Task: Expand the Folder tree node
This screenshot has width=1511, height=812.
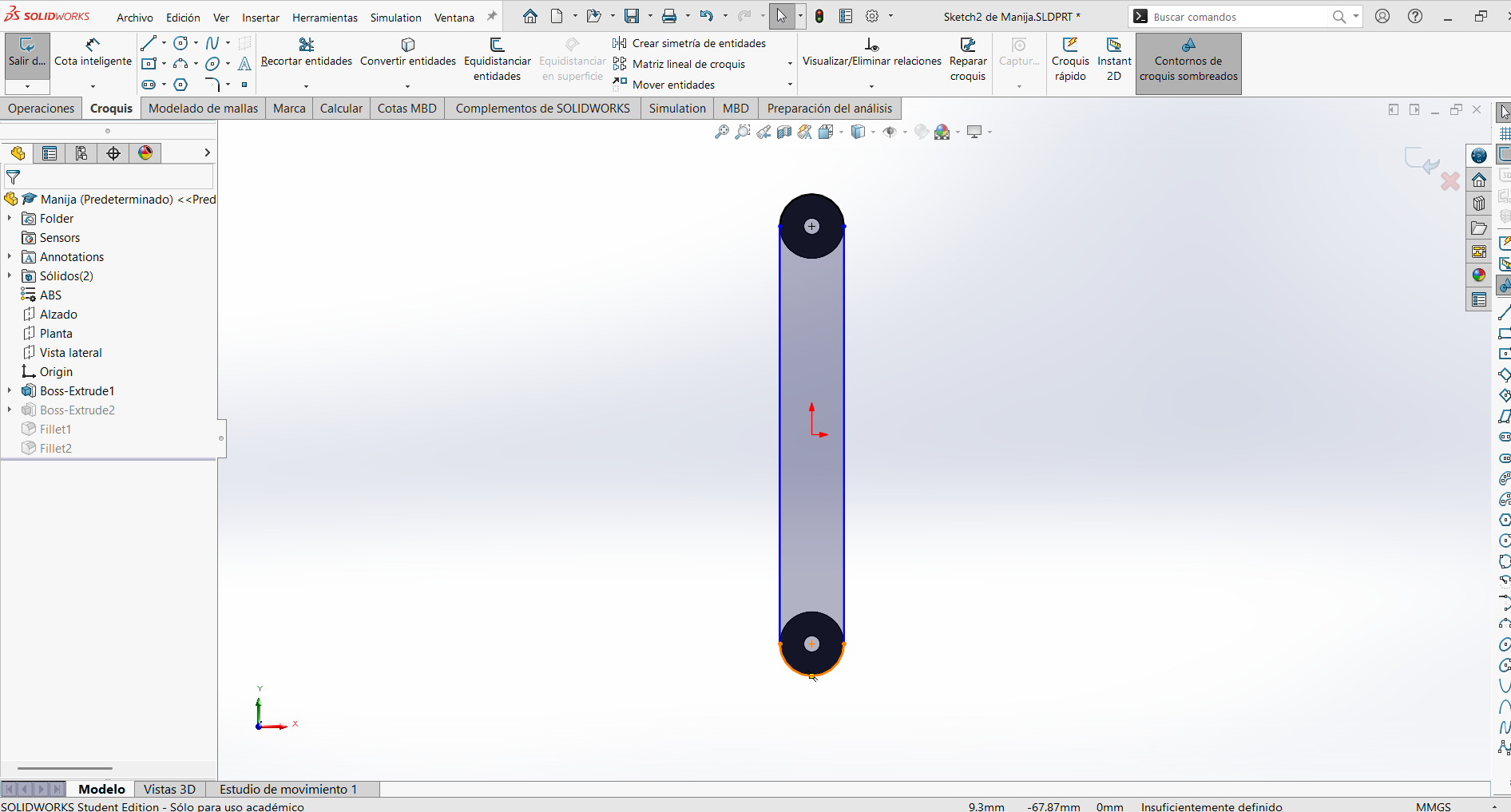Action: click(x=10, y=218)
